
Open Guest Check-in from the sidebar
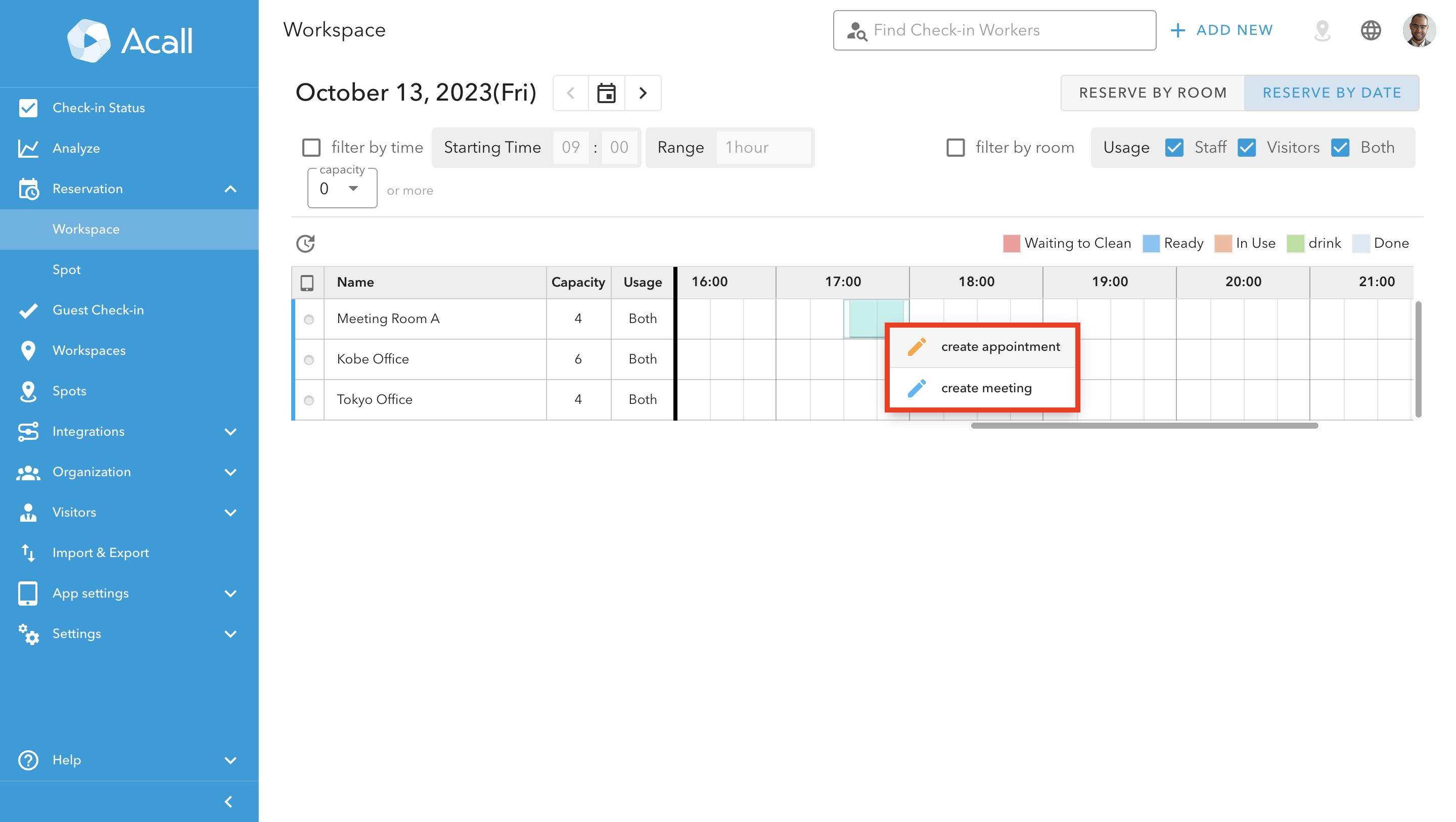[98, 310]
